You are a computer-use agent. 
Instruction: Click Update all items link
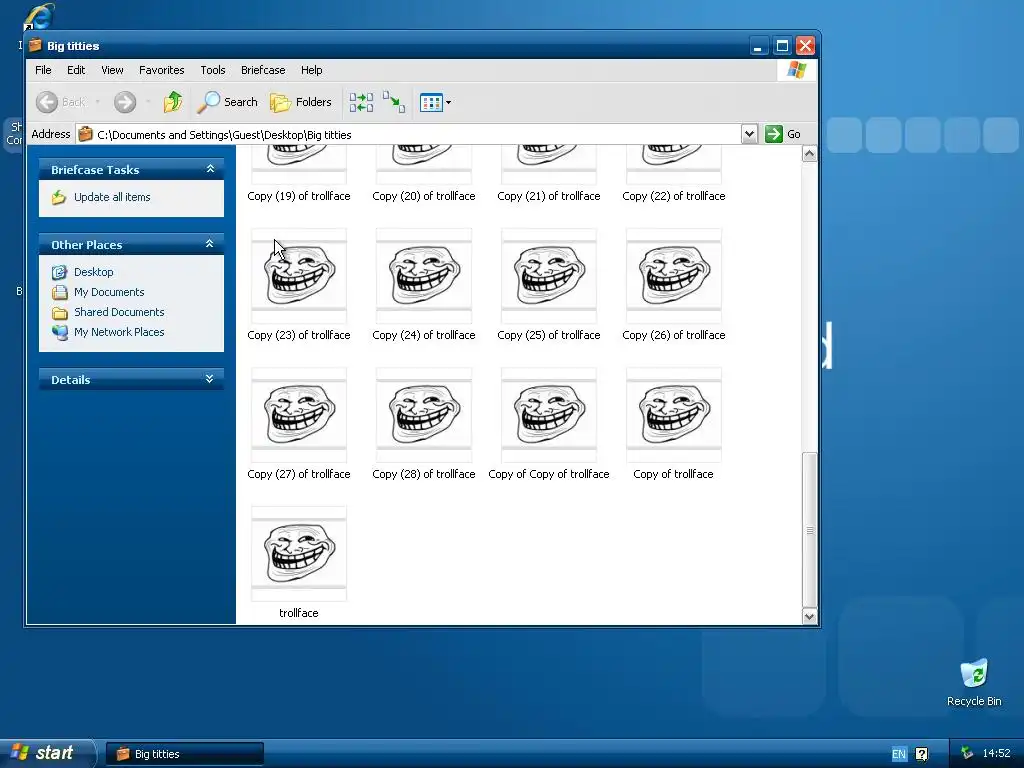click(x=112, y=197)
